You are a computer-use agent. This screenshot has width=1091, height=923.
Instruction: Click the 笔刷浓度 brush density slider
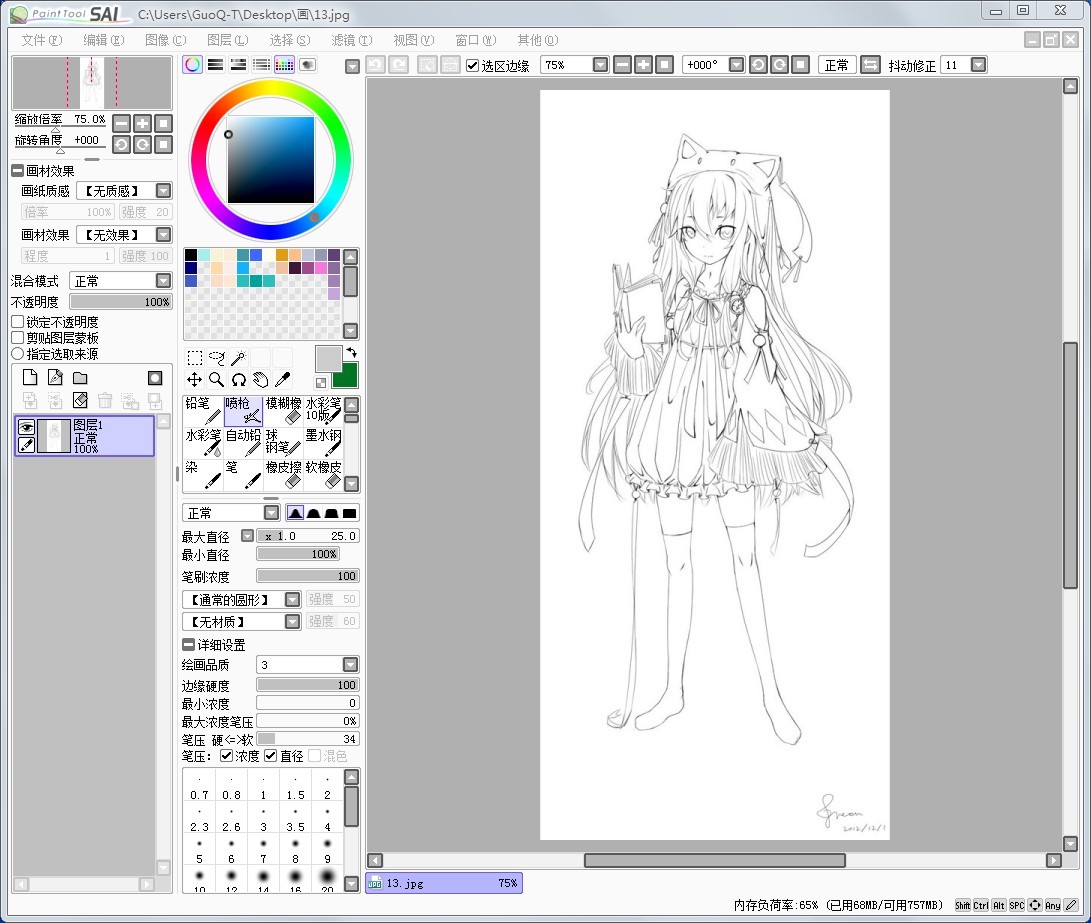(x=307, y=576)
